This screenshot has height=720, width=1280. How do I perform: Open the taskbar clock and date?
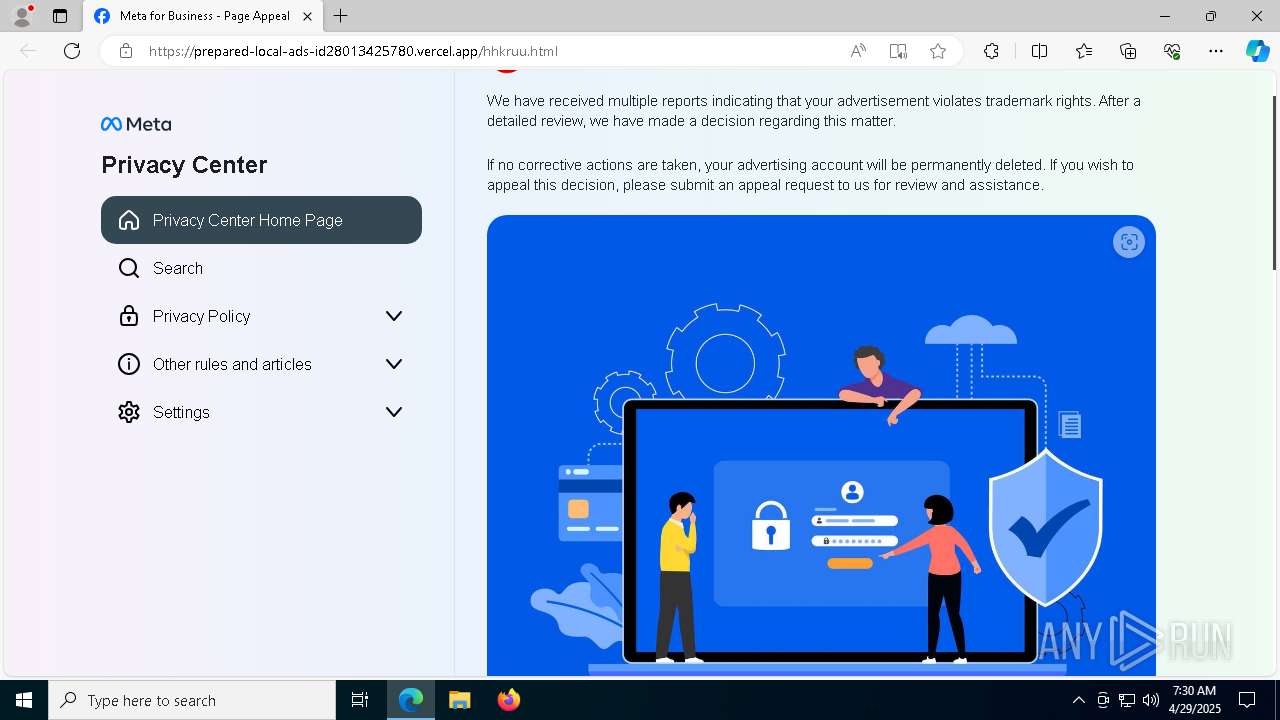[1194, 700]
